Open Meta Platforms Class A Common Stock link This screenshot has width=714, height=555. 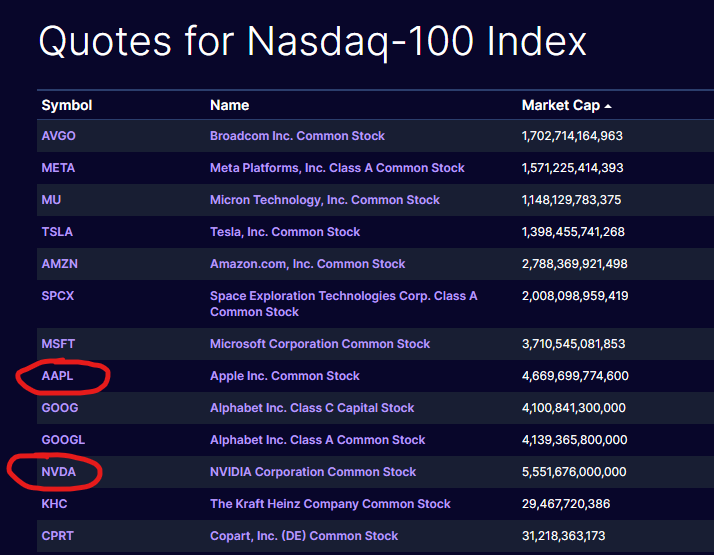pyautogui.click(x=337, y=168)
